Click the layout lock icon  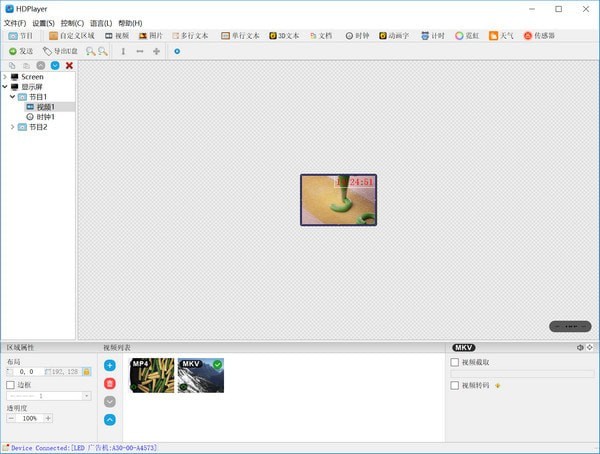[x=87, y=371]
